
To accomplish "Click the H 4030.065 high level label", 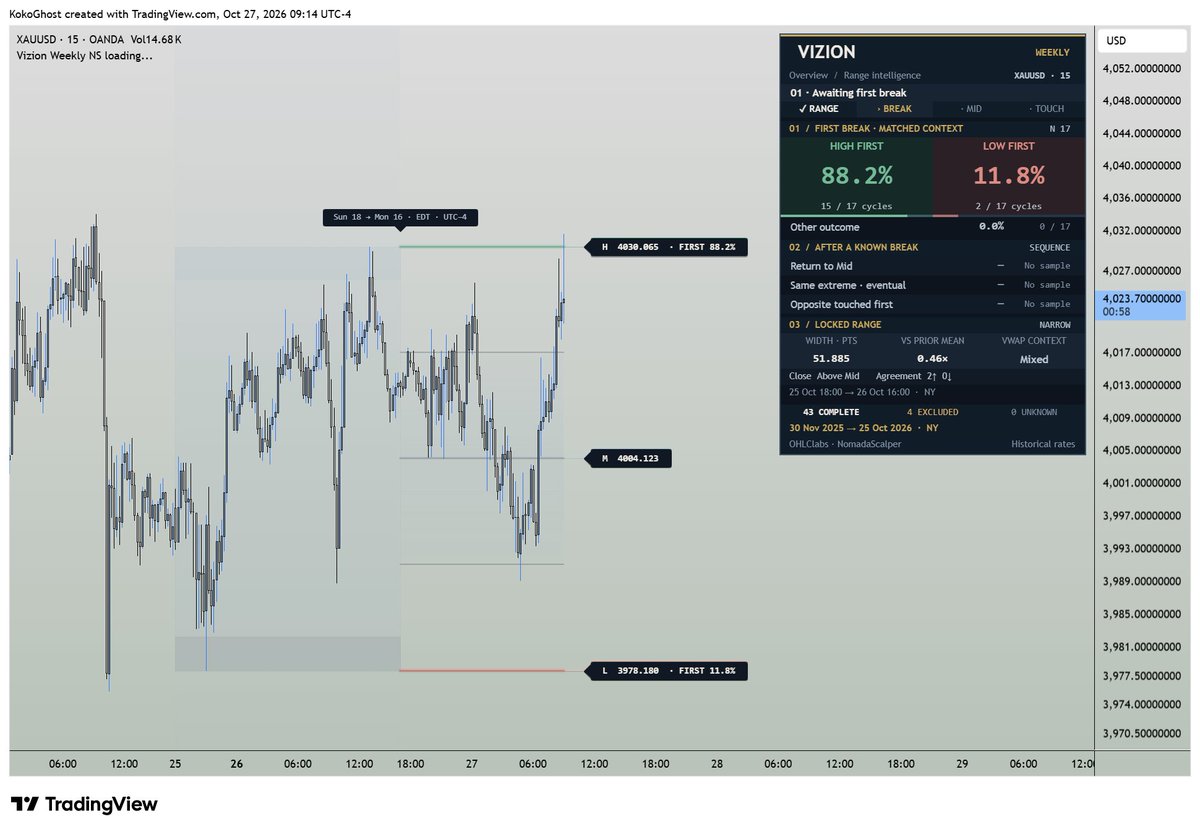I will point(668,246).
